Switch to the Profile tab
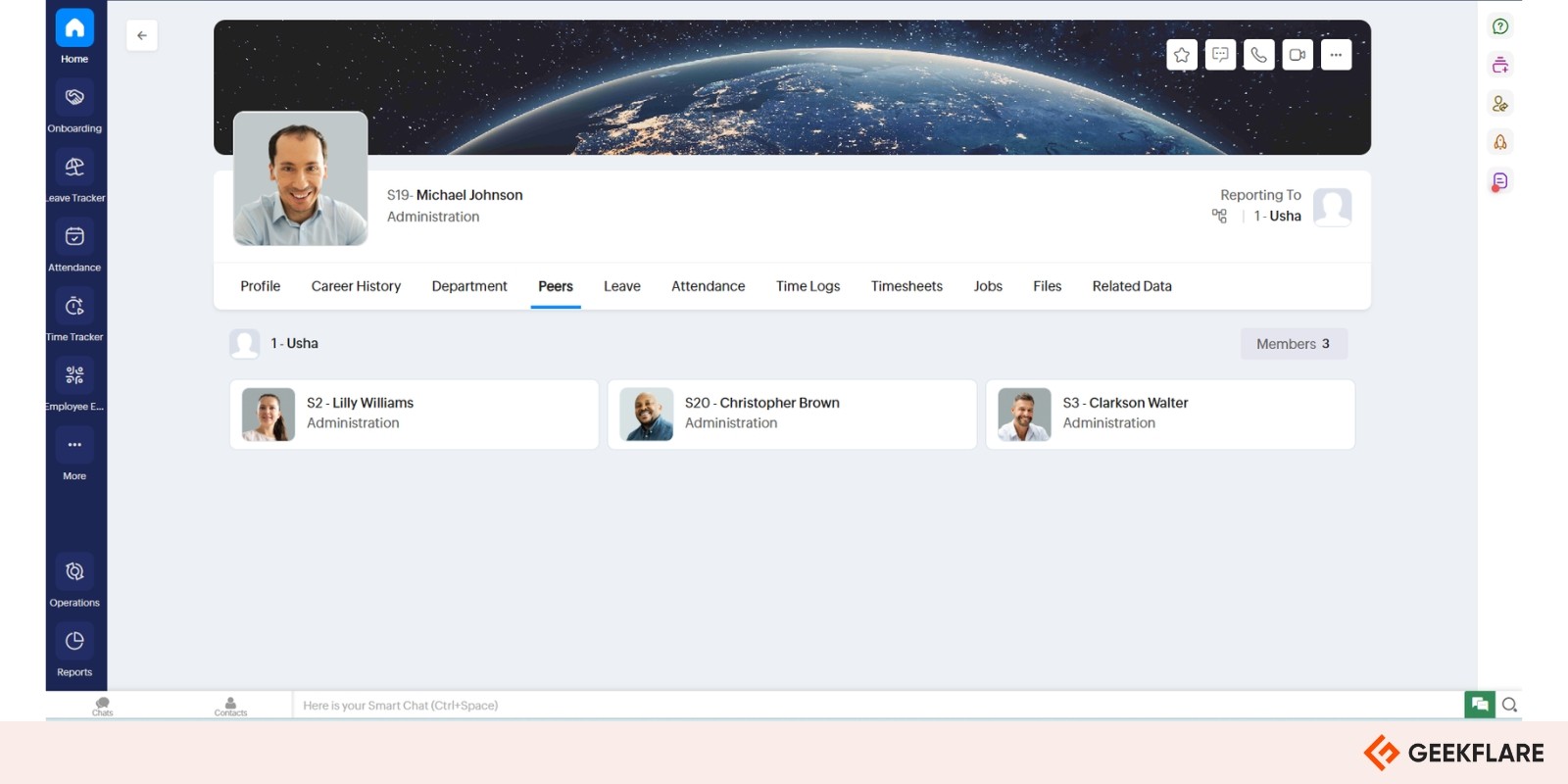The width and height of the screenshot is (1568, 784). (x=261, y=286)
